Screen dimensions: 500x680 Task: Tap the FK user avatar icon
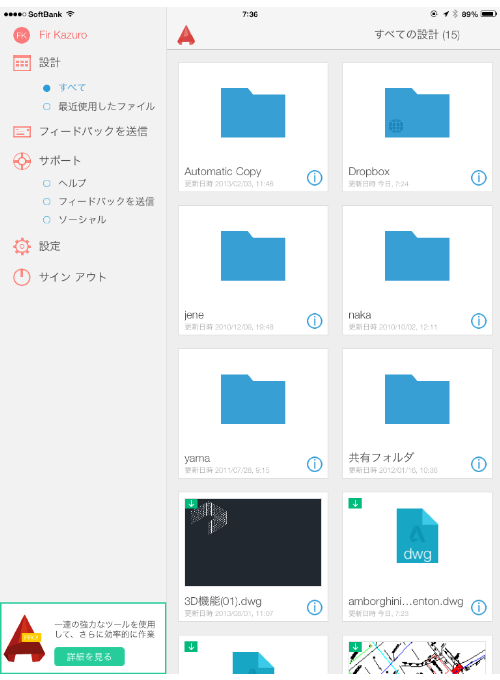pos(22,35)
